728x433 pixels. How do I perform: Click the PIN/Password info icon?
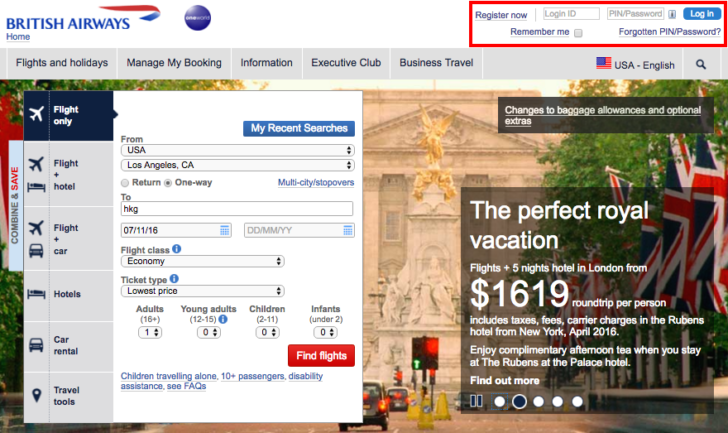(x=672, y=14)
